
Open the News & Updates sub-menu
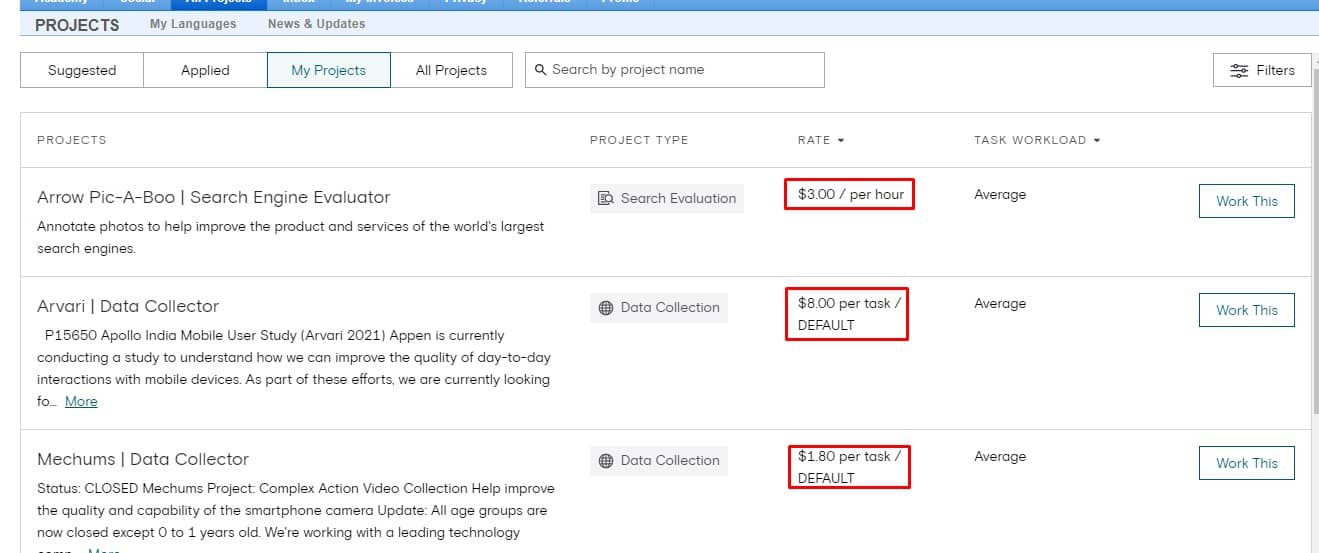pyautogui.click(x=316, y=24)
